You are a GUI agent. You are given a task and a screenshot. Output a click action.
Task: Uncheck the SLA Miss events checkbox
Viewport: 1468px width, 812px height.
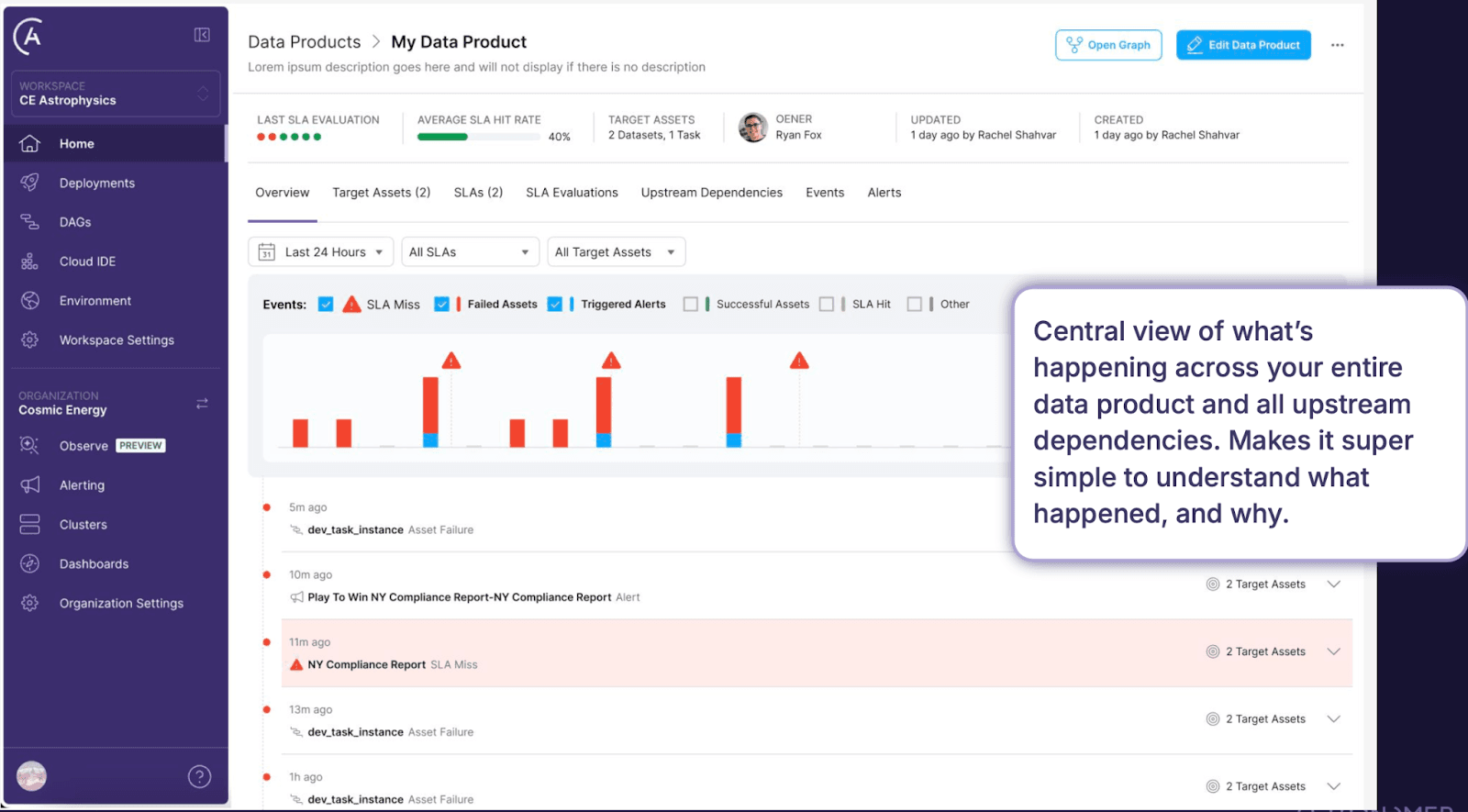click(326, 305)
